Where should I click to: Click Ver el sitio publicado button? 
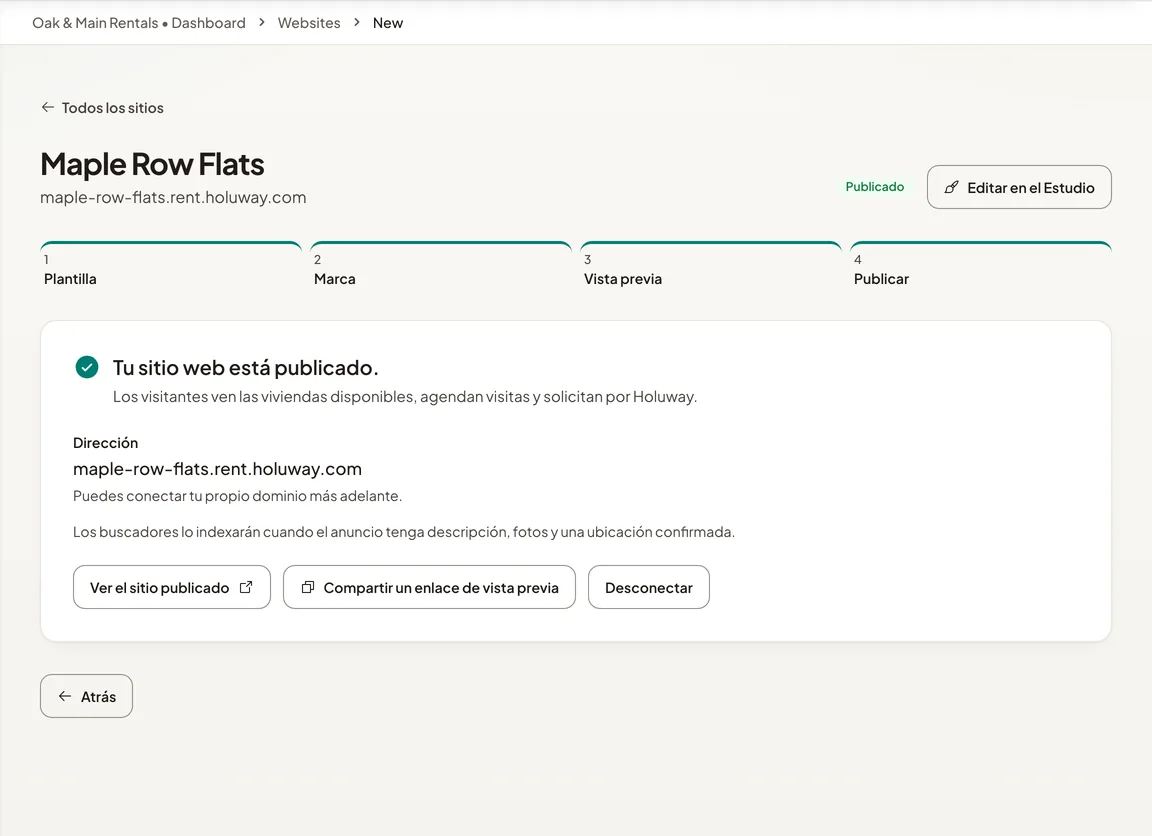click(x=172, y=587)
